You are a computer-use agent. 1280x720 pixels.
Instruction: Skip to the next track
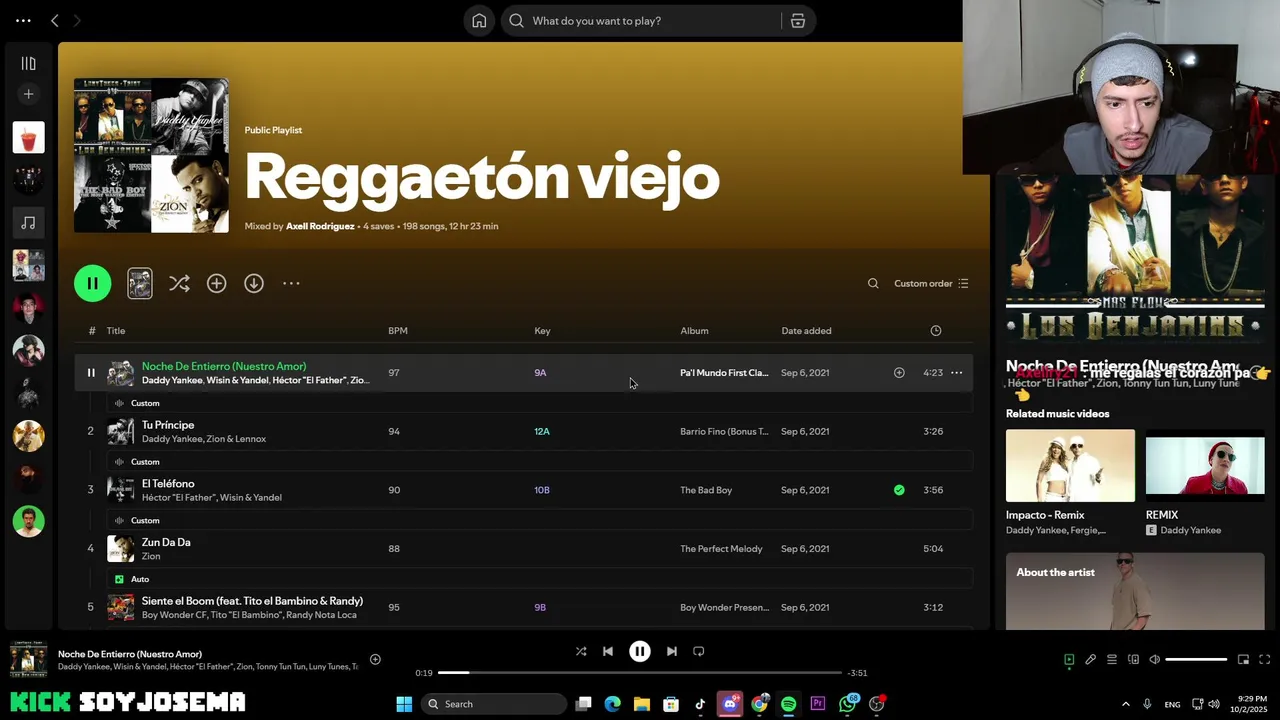[672, 651]
